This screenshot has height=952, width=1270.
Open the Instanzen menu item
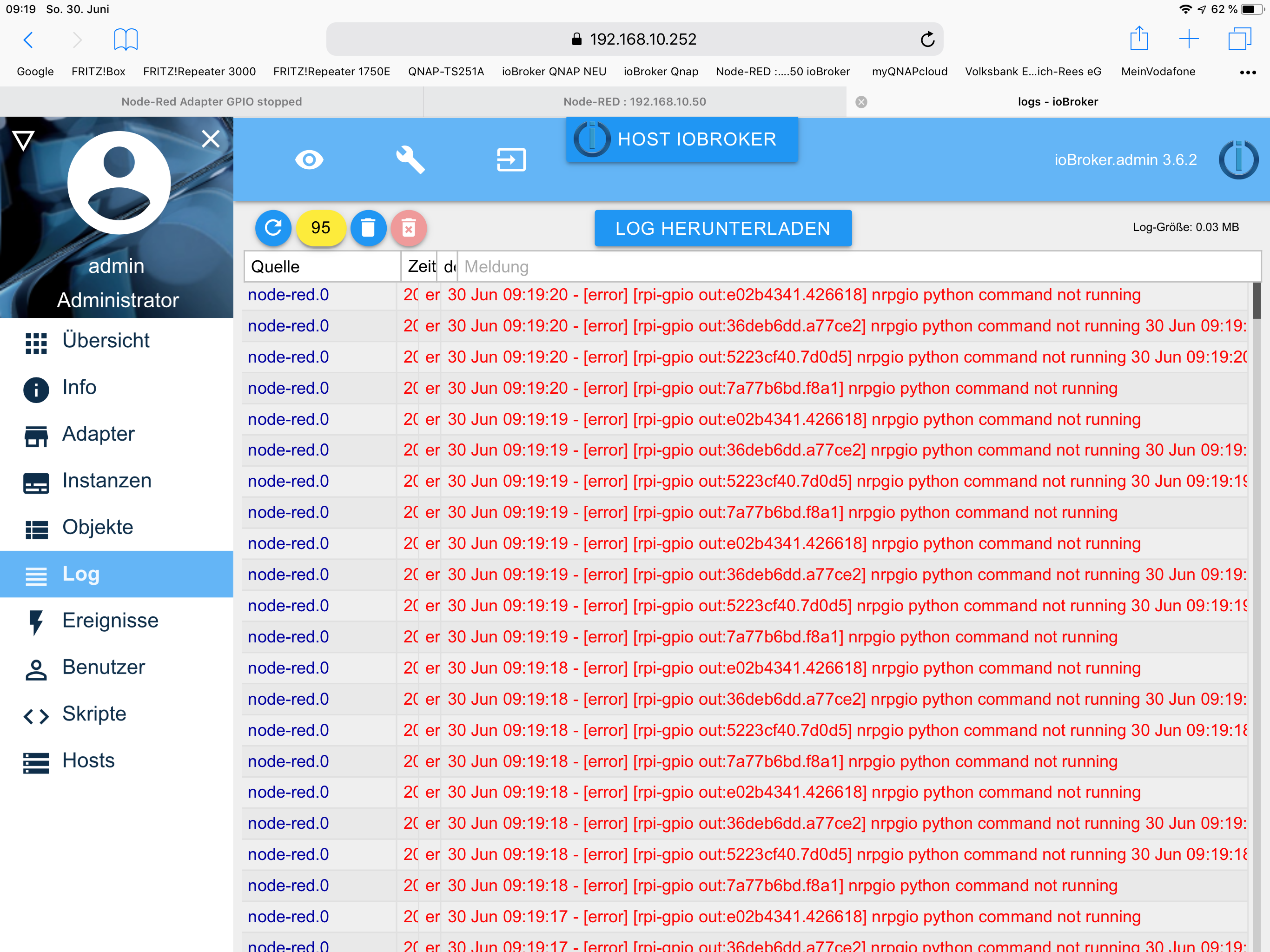click(107, 481)
